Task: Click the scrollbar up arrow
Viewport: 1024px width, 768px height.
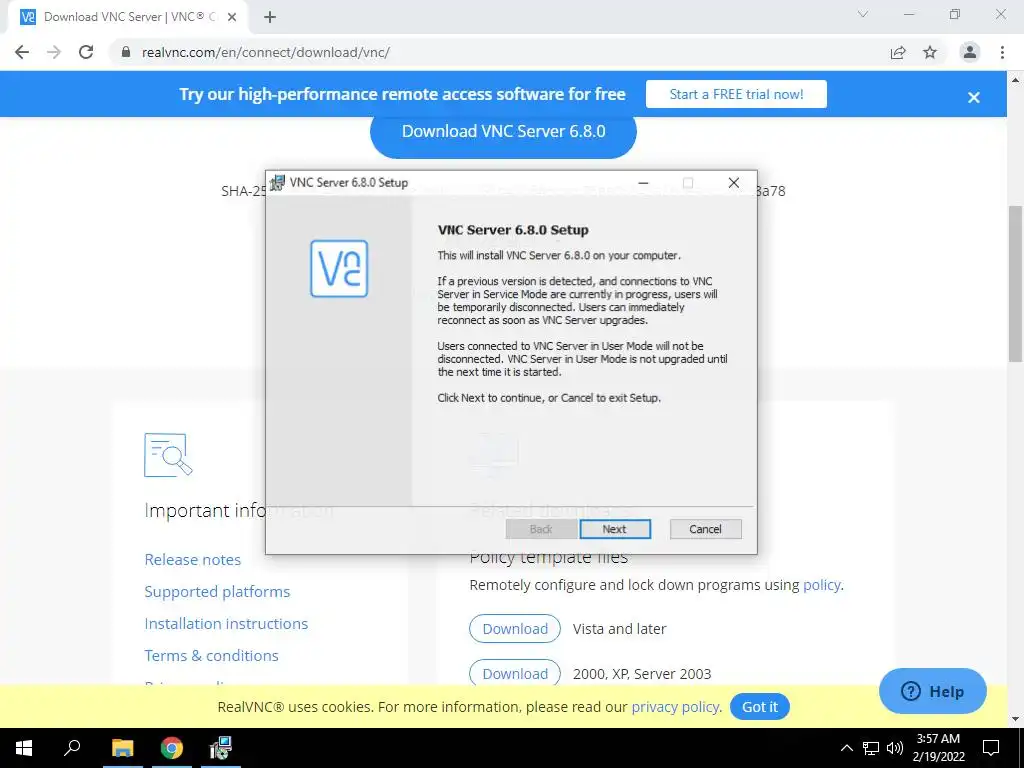Action: click(x=1016, y=80)
